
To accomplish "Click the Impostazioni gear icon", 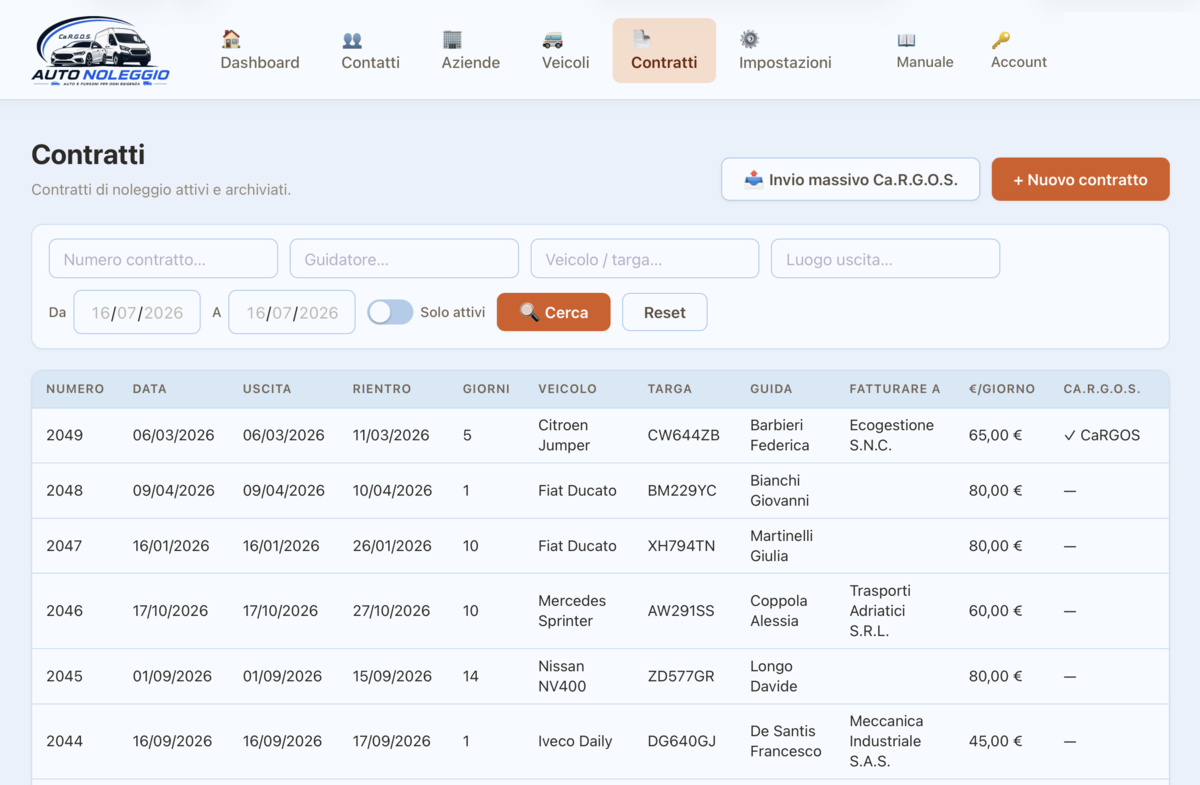I will (749, 39).
